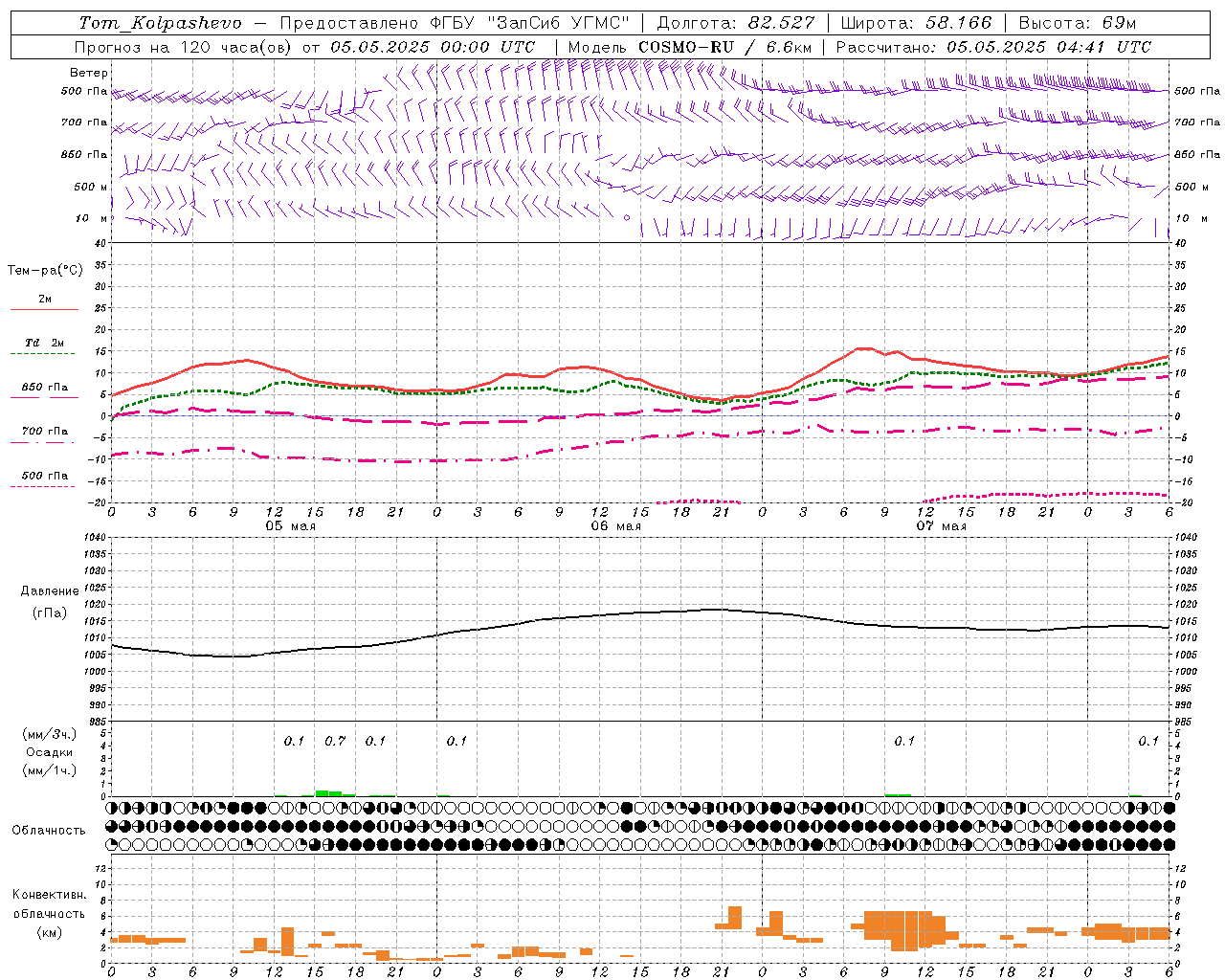The height and width of the screenshot is (980, 1225).
Task: Click the 07 мая date label
Action: coord(941,525)
